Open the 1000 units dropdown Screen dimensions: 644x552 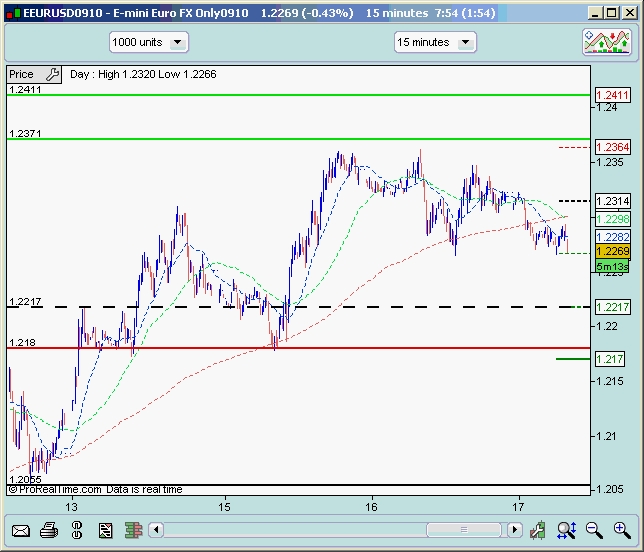click(x=148, y=43)
